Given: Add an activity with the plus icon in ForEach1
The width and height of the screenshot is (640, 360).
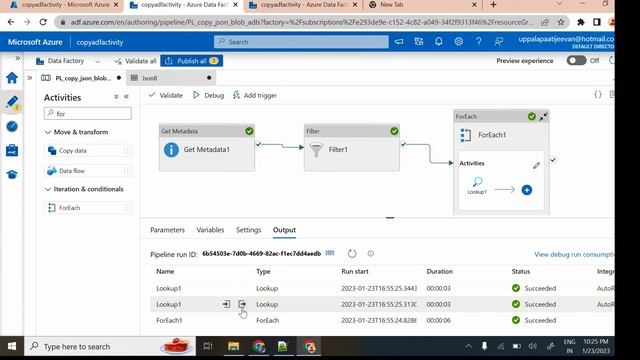Looking at the screenshot, I should pos(527,190).
